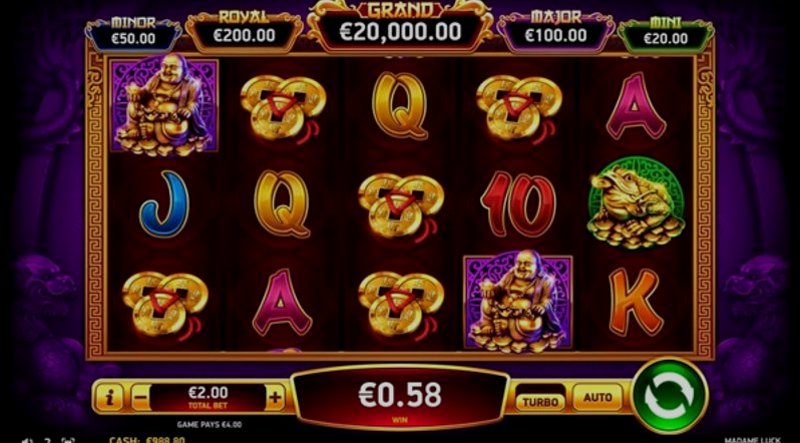Viewport: 800px width, 443px height.
Task: Click the green money frog symbol
Action: tap(636, 203)
